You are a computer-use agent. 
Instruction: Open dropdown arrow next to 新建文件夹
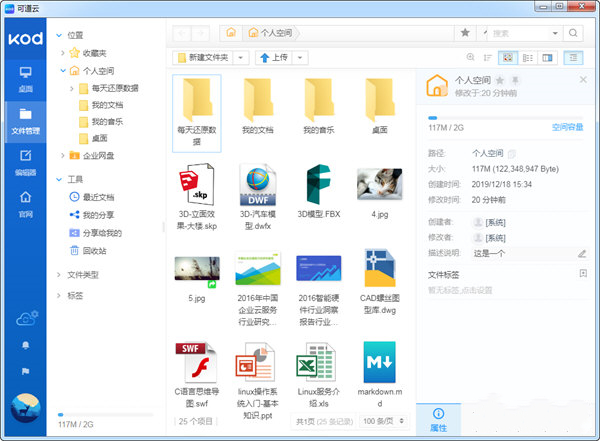243,58
